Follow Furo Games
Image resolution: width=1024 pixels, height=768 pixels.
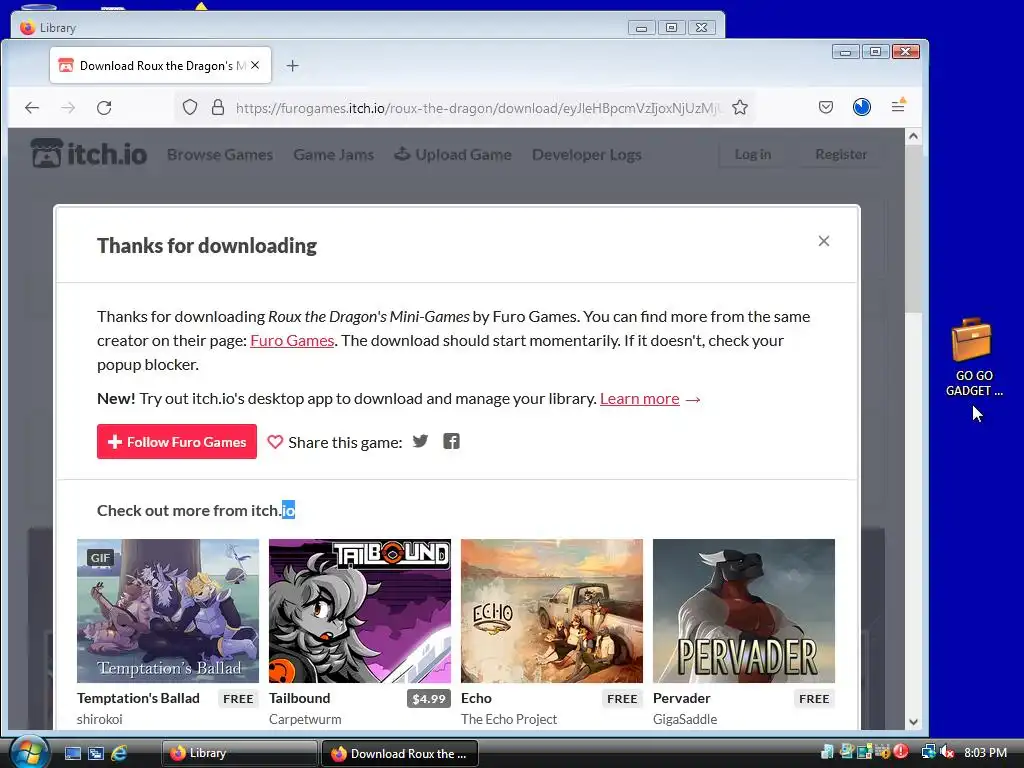click(176, 441)
